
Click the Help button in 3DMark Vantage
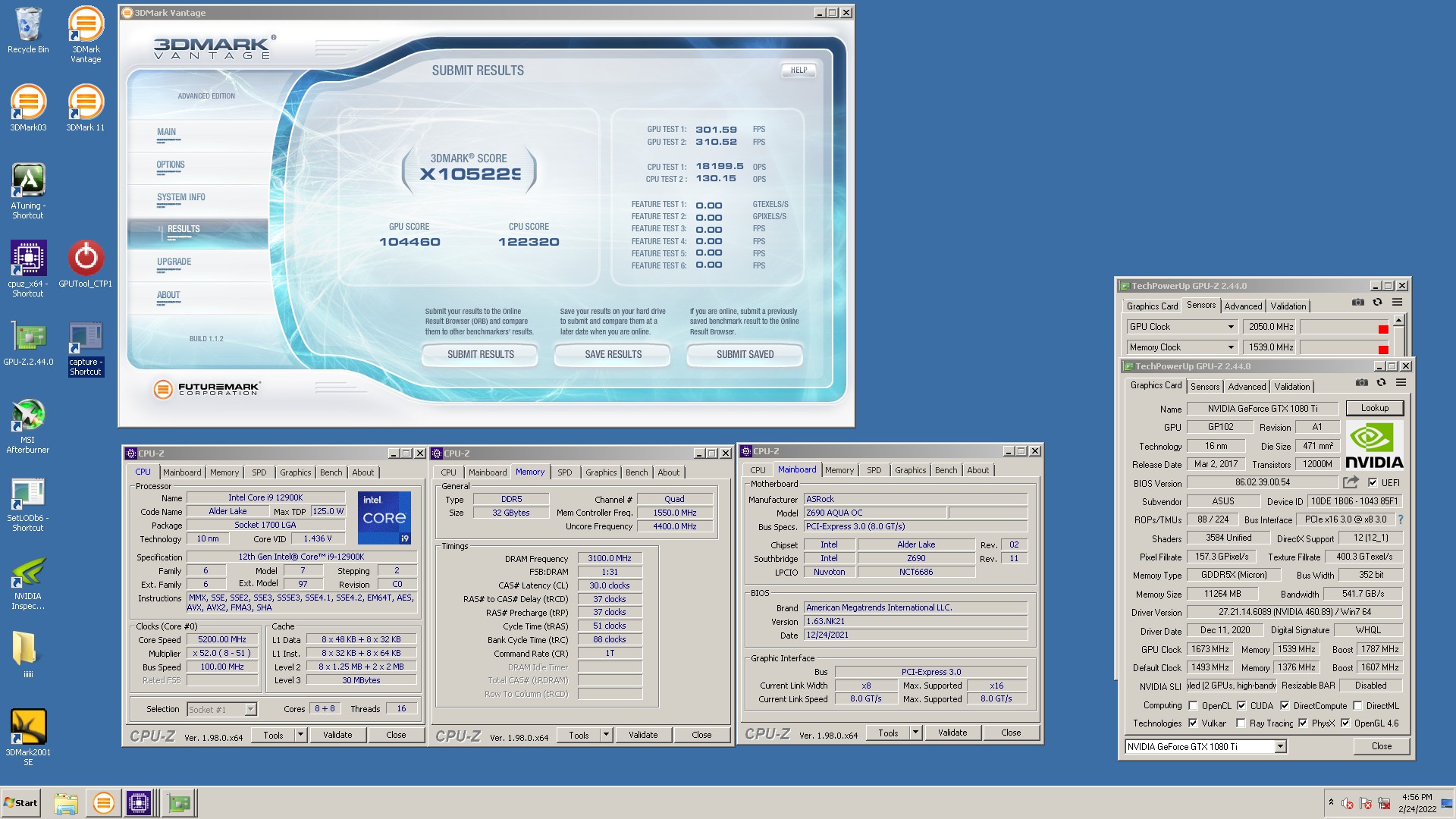point(799,71)
